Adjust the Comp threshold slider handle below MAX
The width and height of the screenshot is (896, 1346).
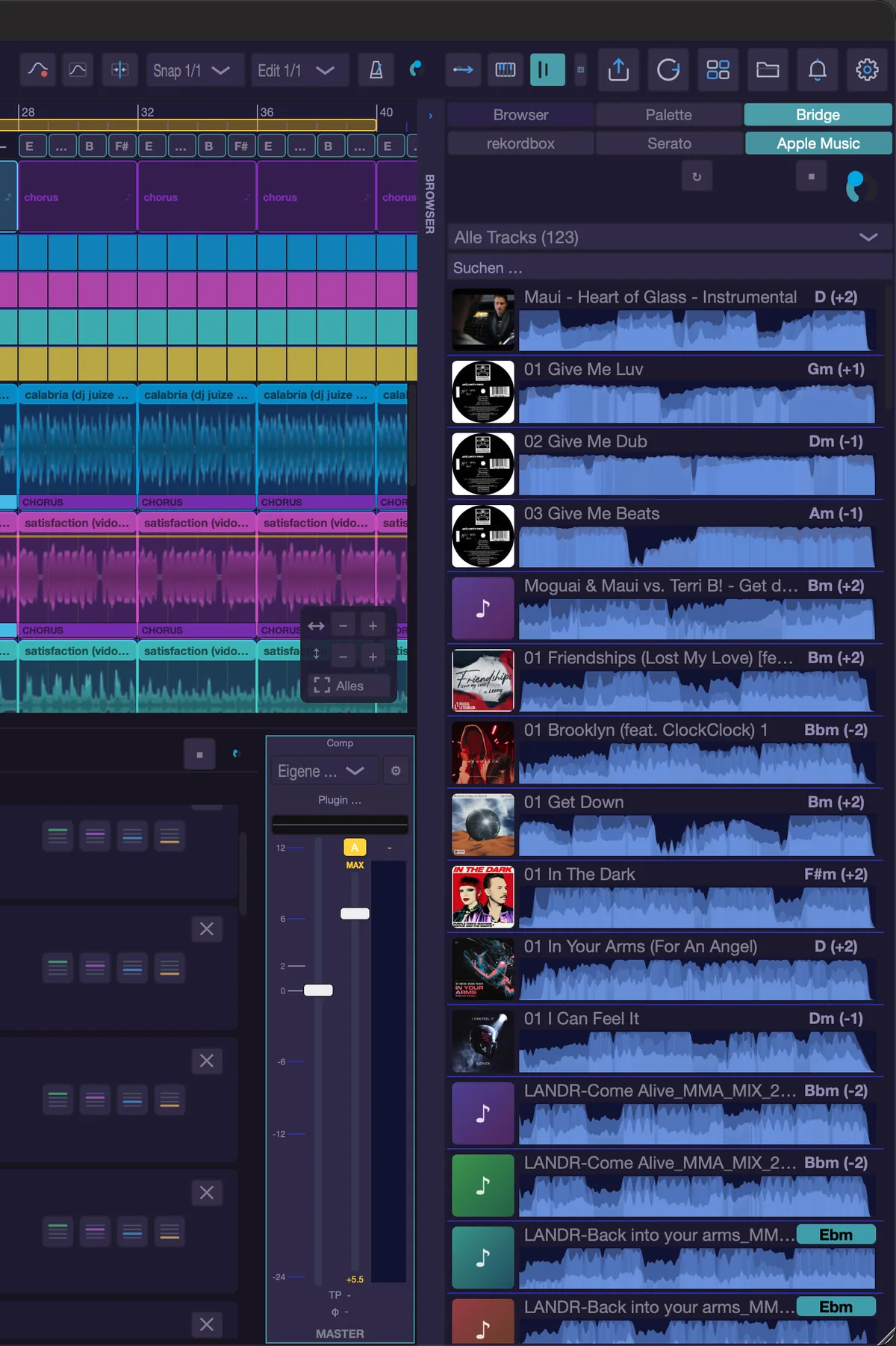[355, 914]
